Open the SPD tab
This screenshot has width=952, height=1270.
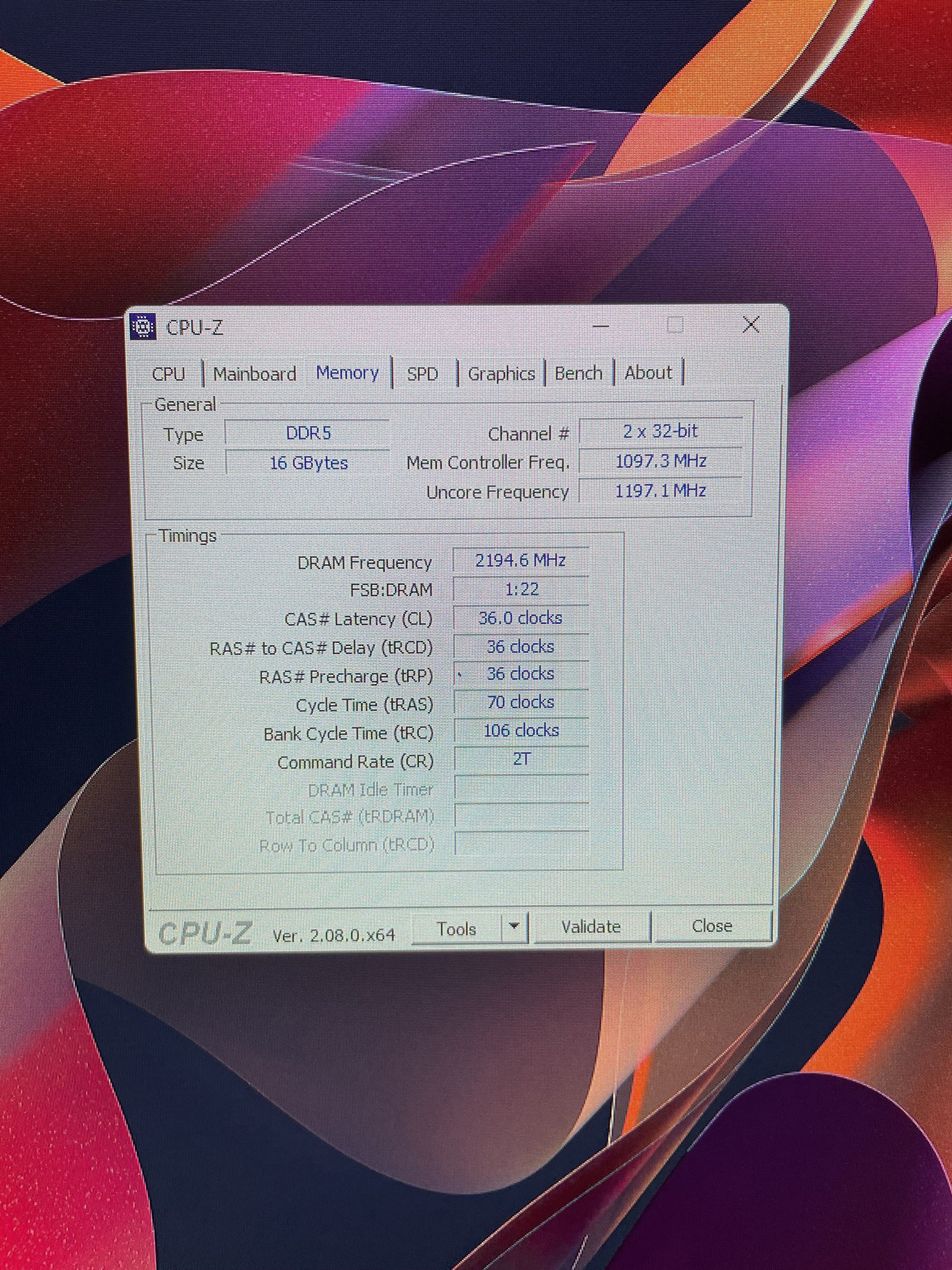(x=422, y=374)
